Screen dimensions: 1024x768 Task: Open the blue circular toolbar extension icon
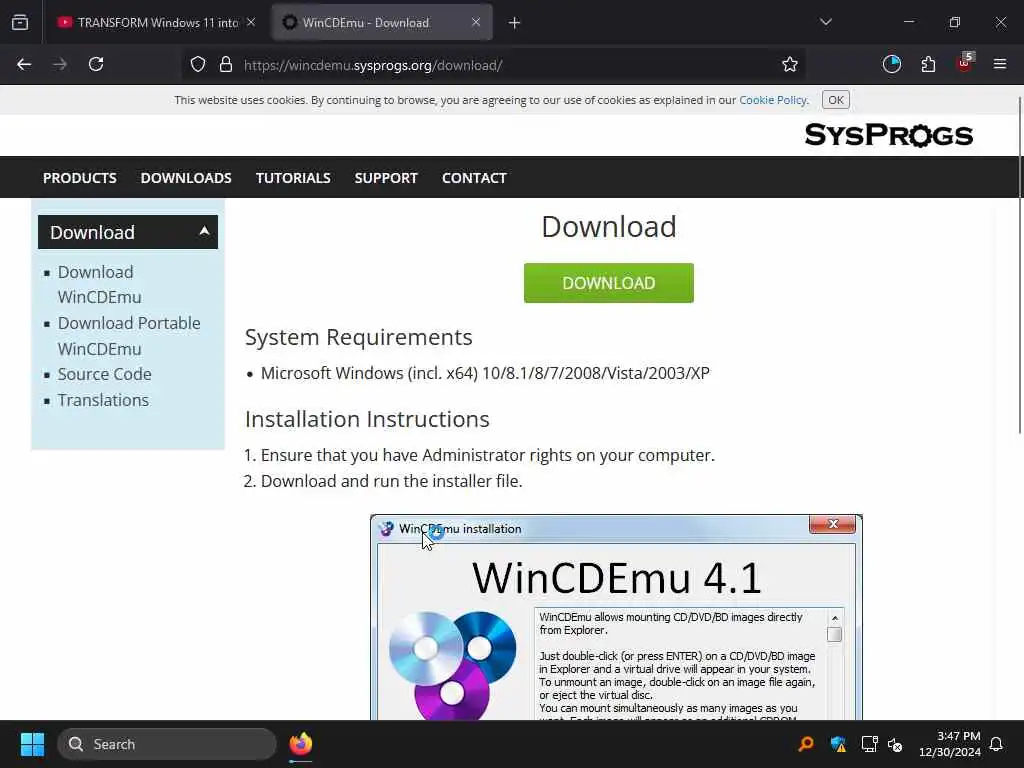(891, 64)
